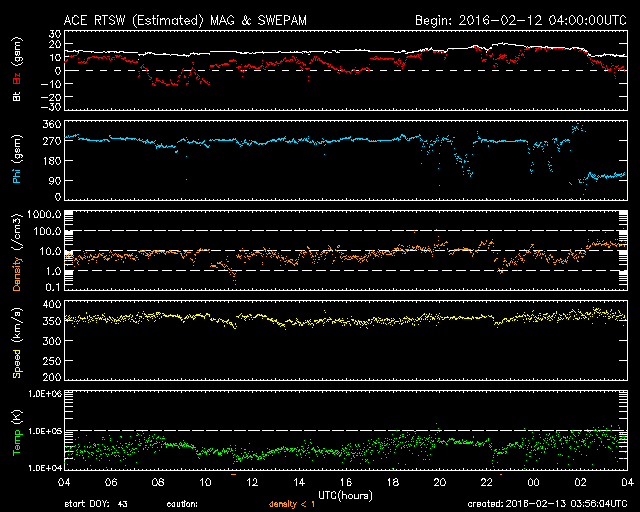Click the UTC(hours) axis title
The width and height of the screenshot is (640, 512).
[346, 494]
